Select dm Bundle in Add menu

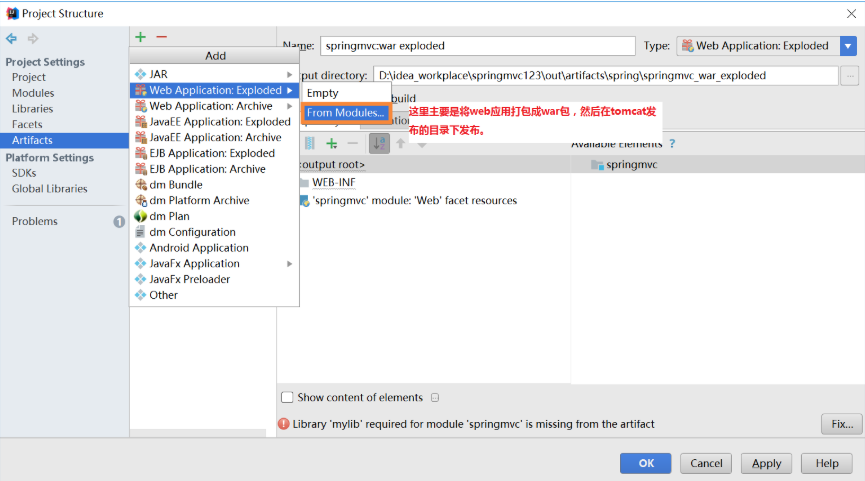pos(215,185)
